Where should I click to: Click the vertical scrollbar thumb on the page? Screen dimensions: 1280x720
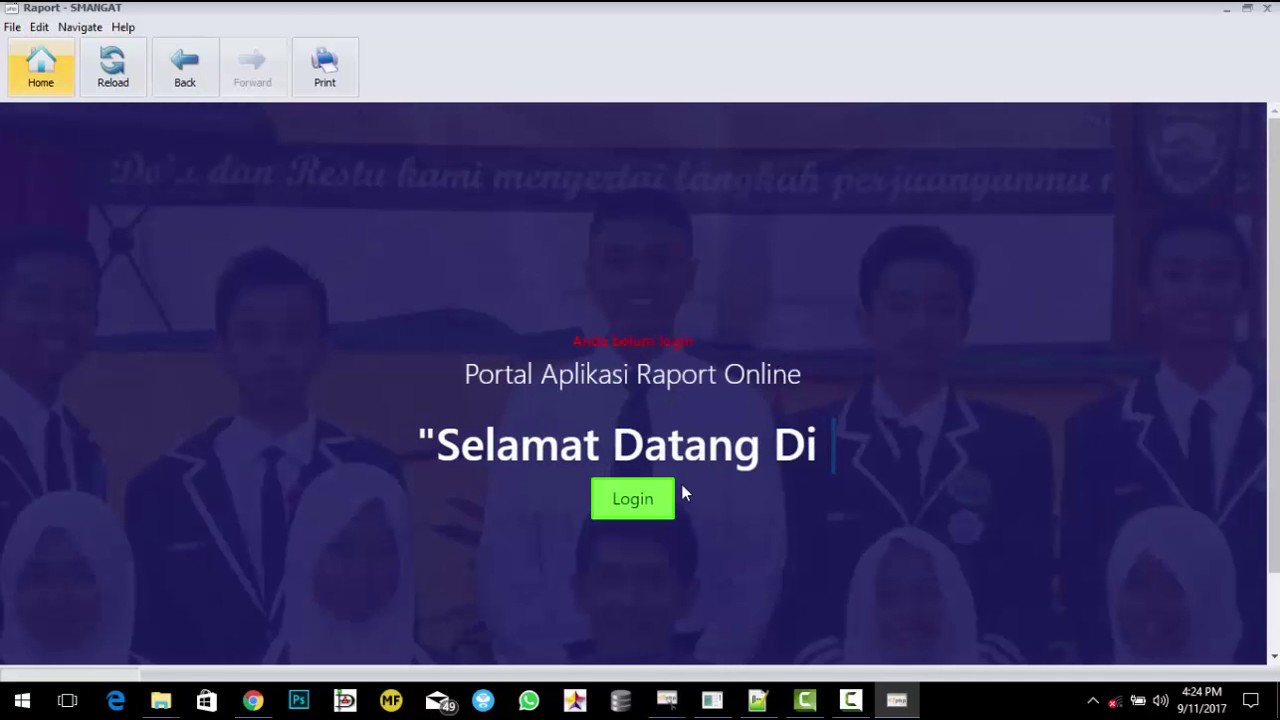(1274, 345)
